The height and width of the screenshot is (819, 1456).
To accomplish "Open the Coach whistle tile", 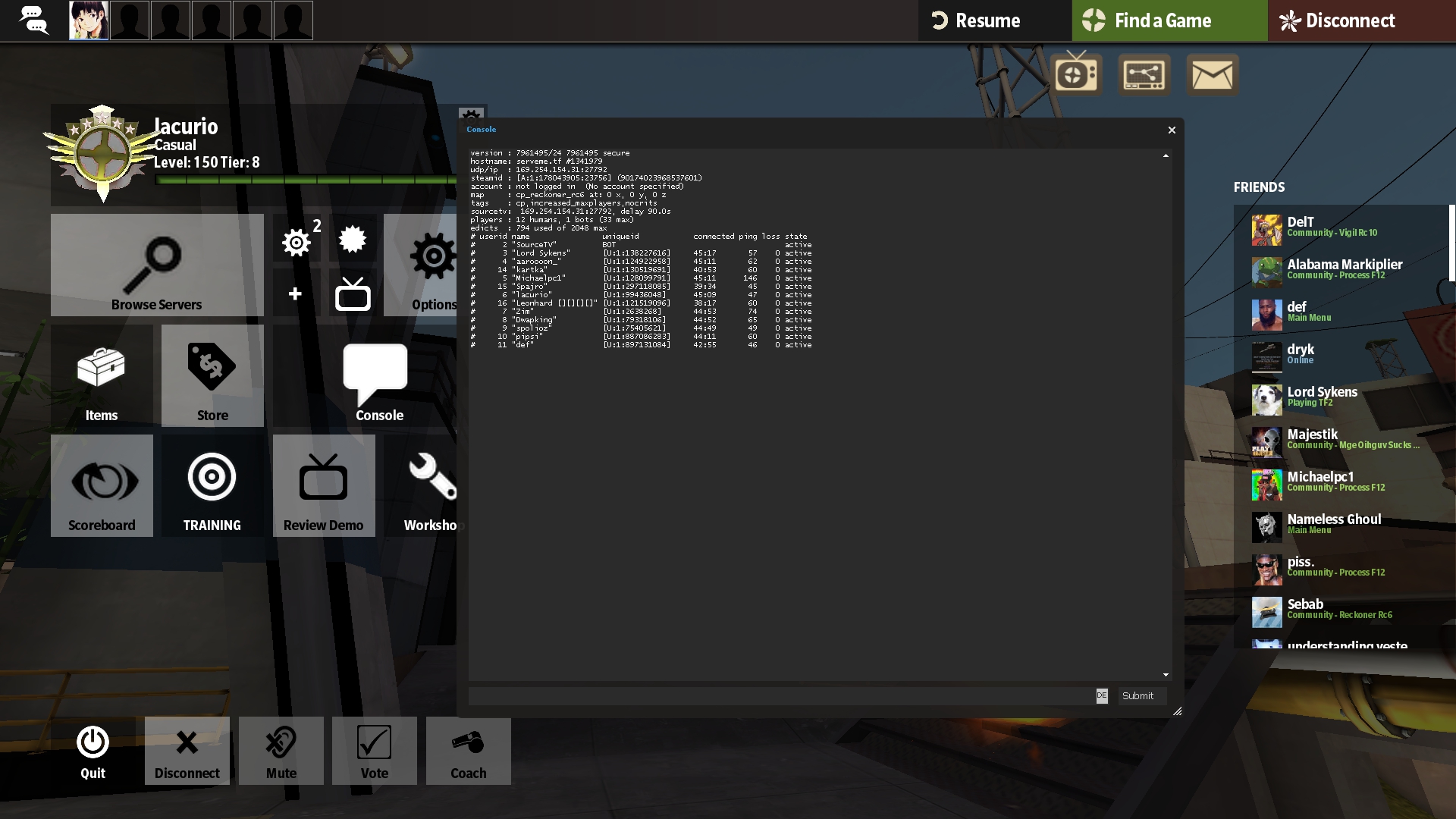I will (x=469, y=751).
